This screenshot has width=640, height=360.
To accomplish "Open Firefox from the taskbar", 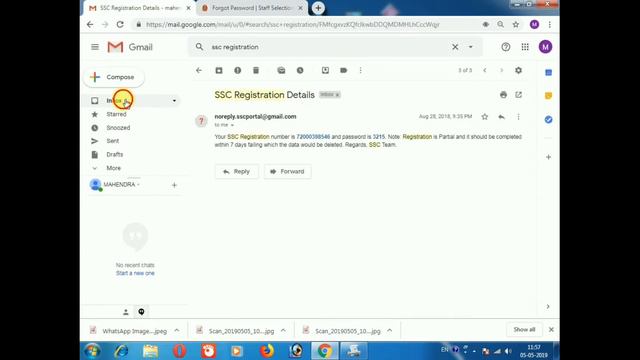I will tap(267, 351).
